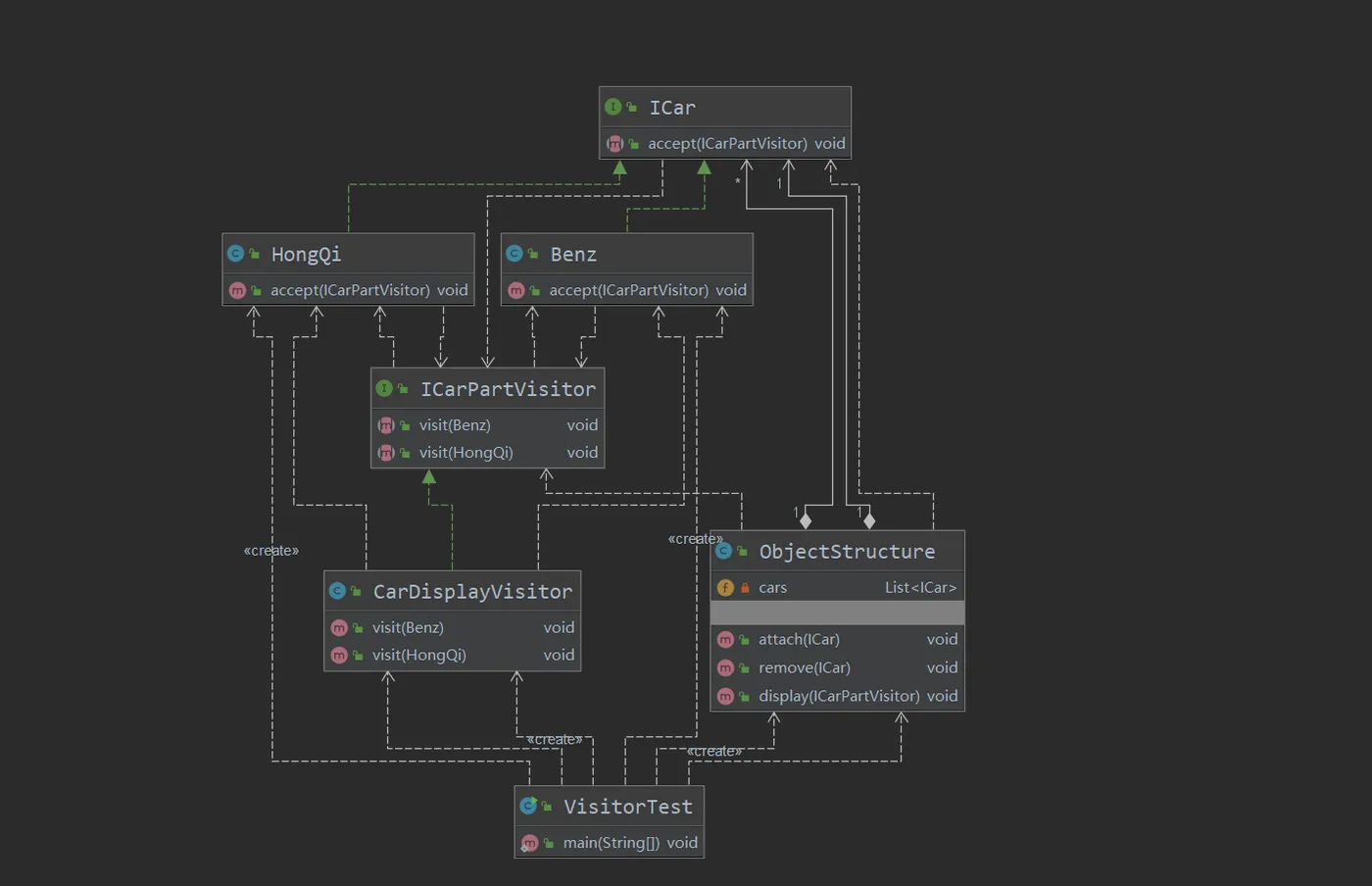Click void return type of attach(ICar)

tap(942, 639)
